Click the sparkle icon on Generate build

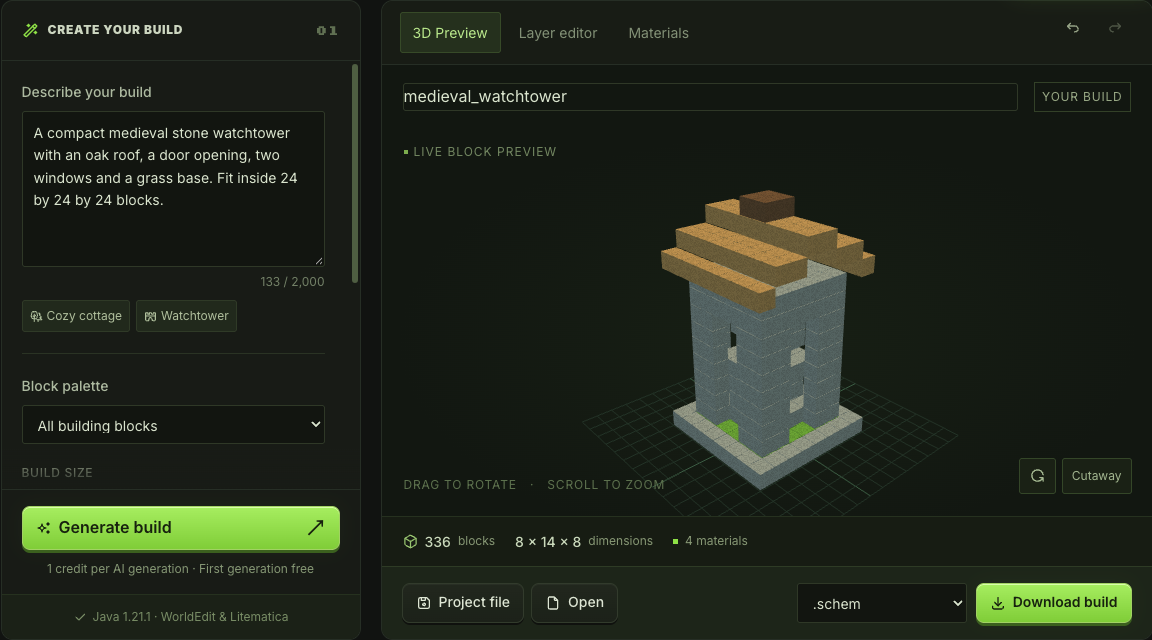coord(44,528)
